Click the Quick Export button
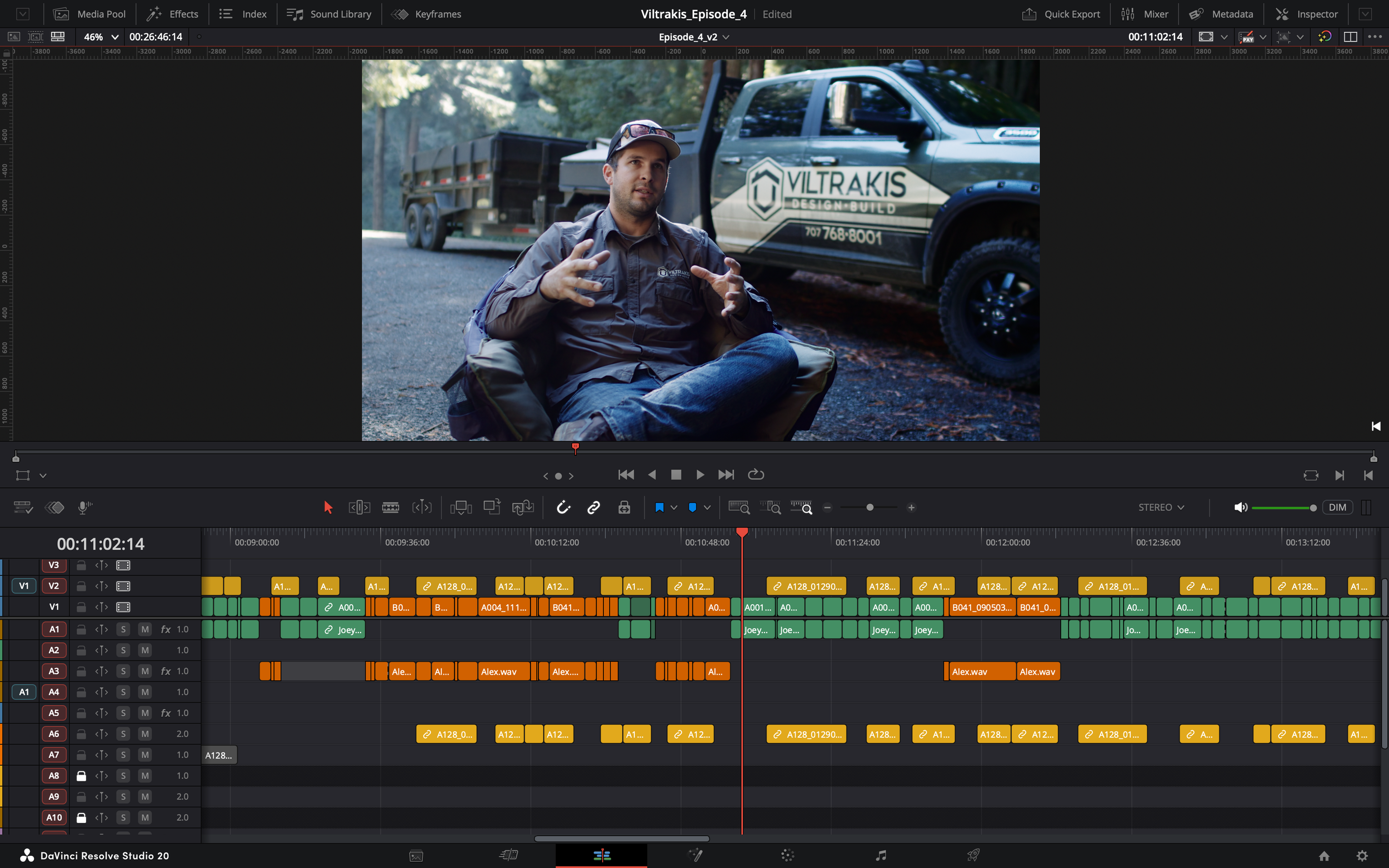The image size is (1389, 868). pyautogui.click(x=1061, y=14)
